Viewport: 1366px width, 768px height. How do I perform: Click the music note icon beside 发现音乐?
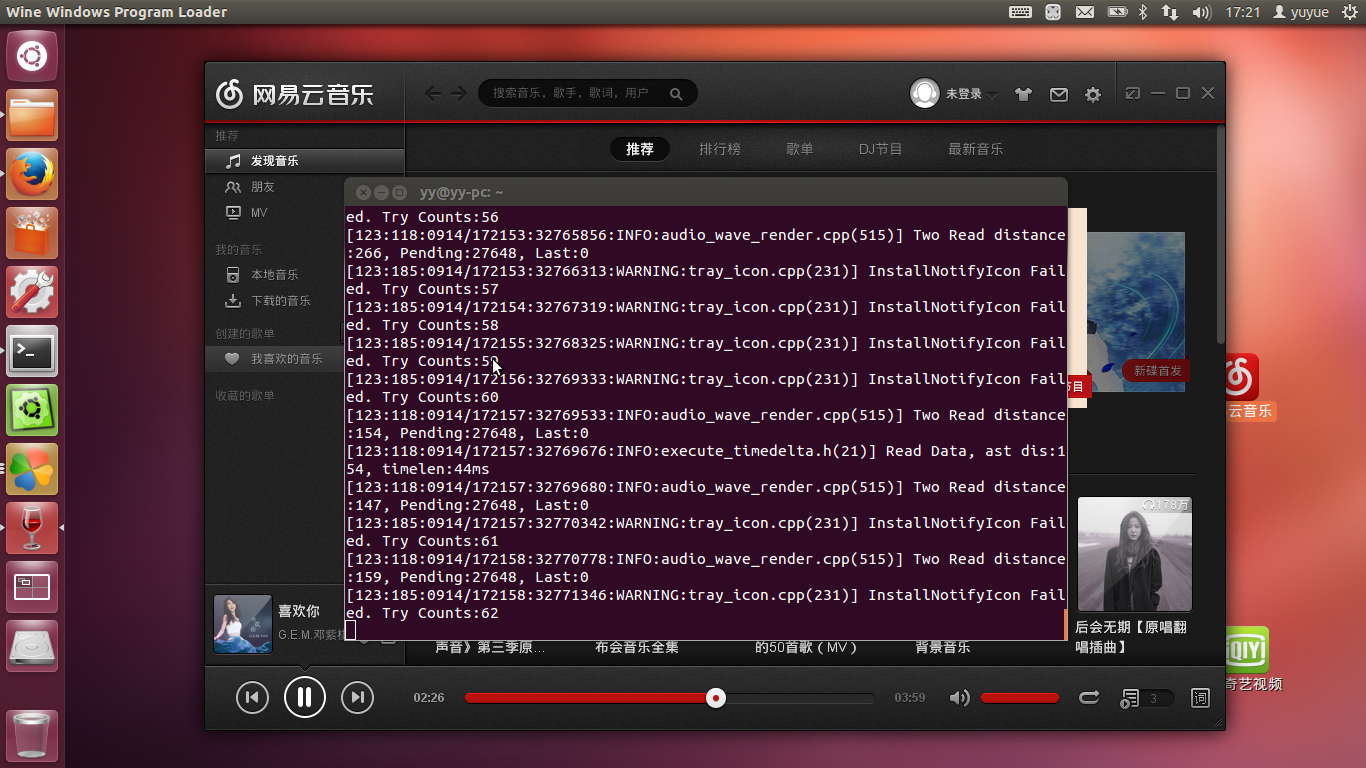point(233,161)
